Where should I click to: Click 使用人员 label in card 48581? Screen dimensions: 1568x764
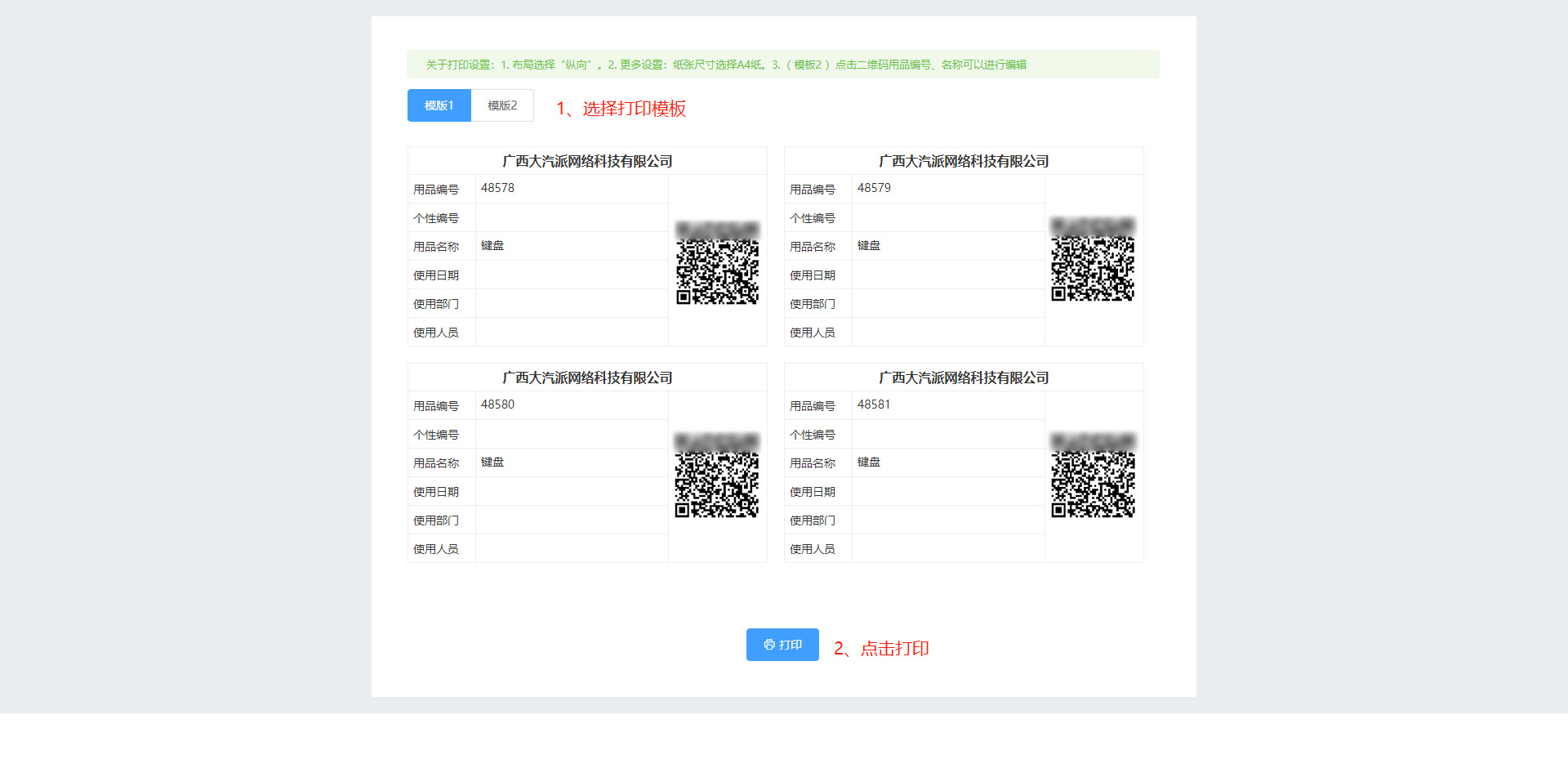[x=813, y=549]
